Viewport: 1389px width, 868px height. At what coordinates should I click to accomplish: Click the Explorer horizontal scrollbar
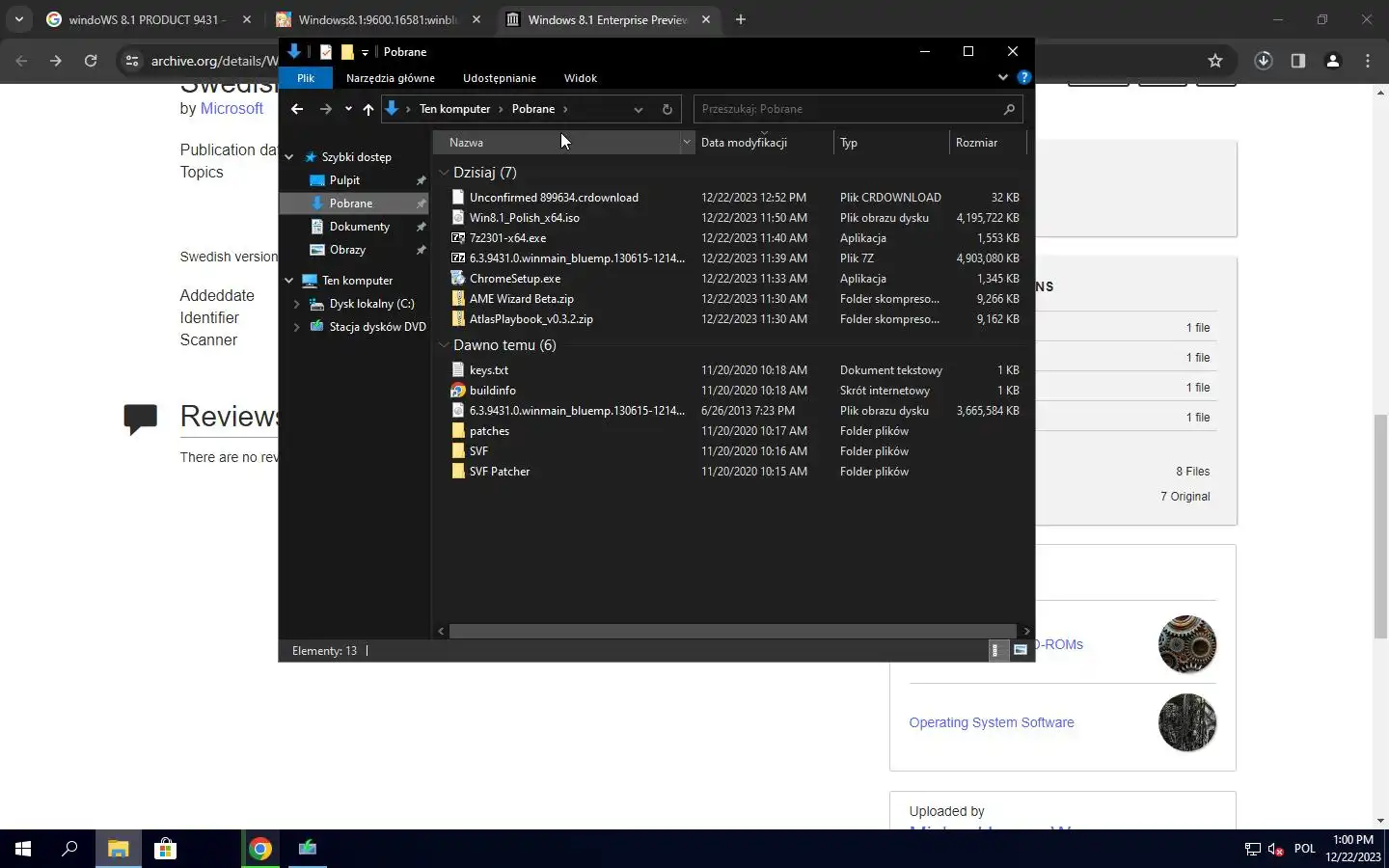[x=733, y=631]
